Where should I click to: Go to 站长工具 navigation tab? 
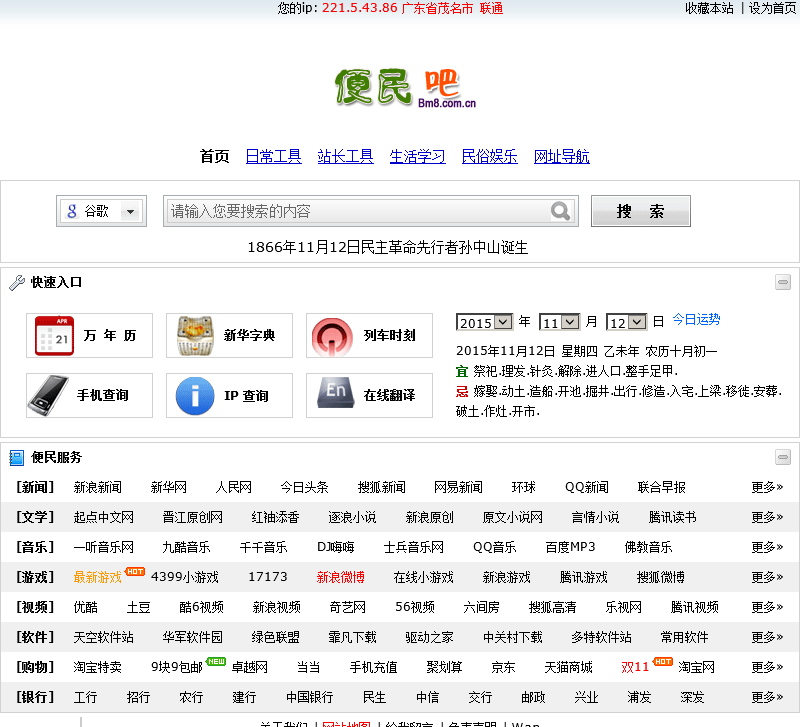tap(345, 156)
